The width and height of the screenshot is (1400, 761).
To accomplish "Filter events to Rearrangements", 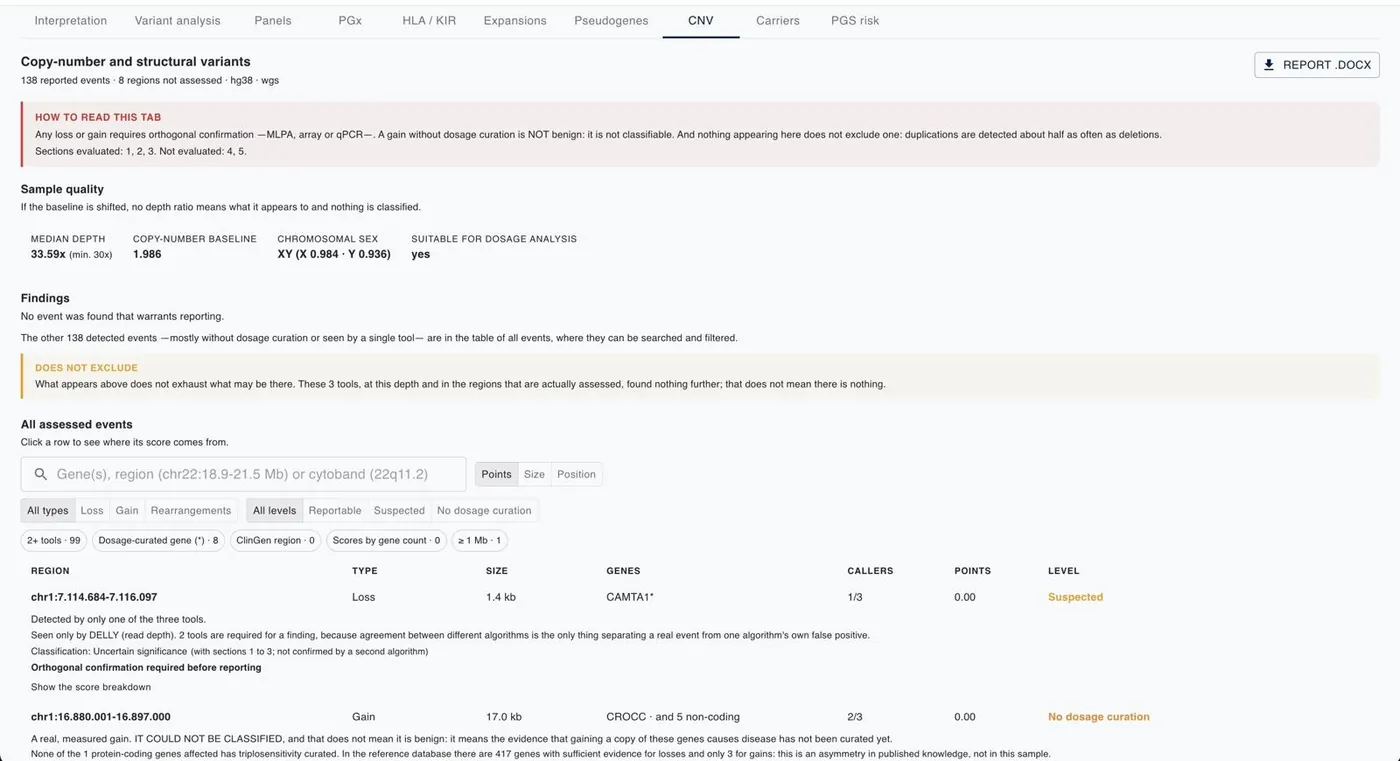I will point(191,510).
